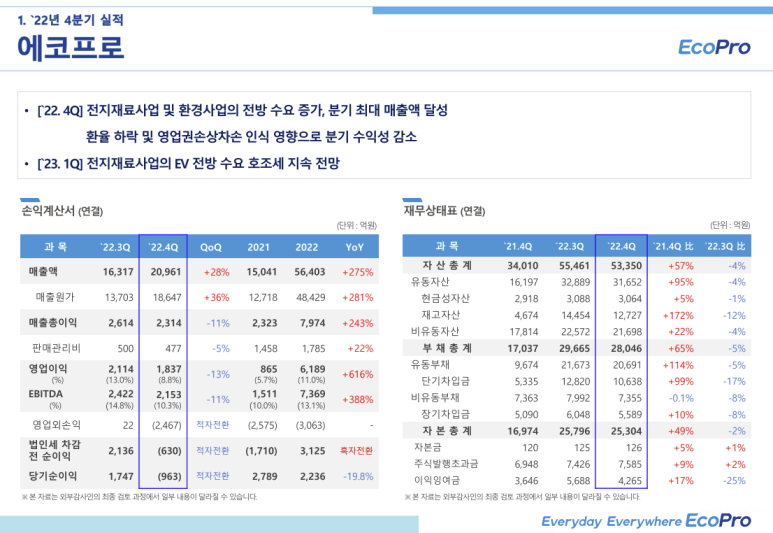Click the '자 본 총 계' row label
The height and width of the screenshot is (533, 773).
(x=447, y=431)
